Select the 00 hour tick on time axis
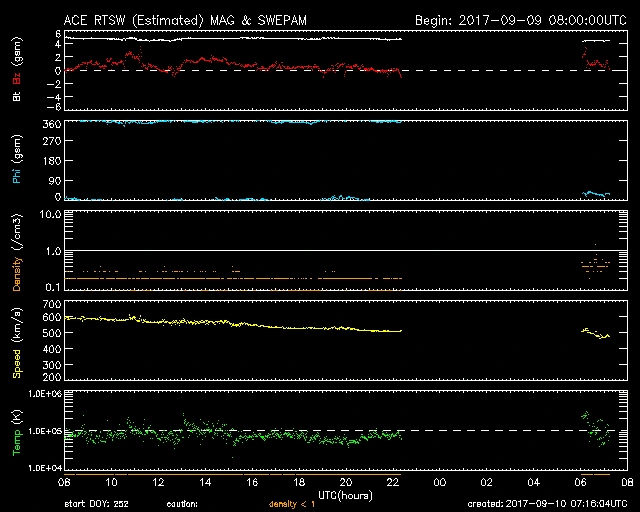The image size is (640, 512). tap(439, 481)
